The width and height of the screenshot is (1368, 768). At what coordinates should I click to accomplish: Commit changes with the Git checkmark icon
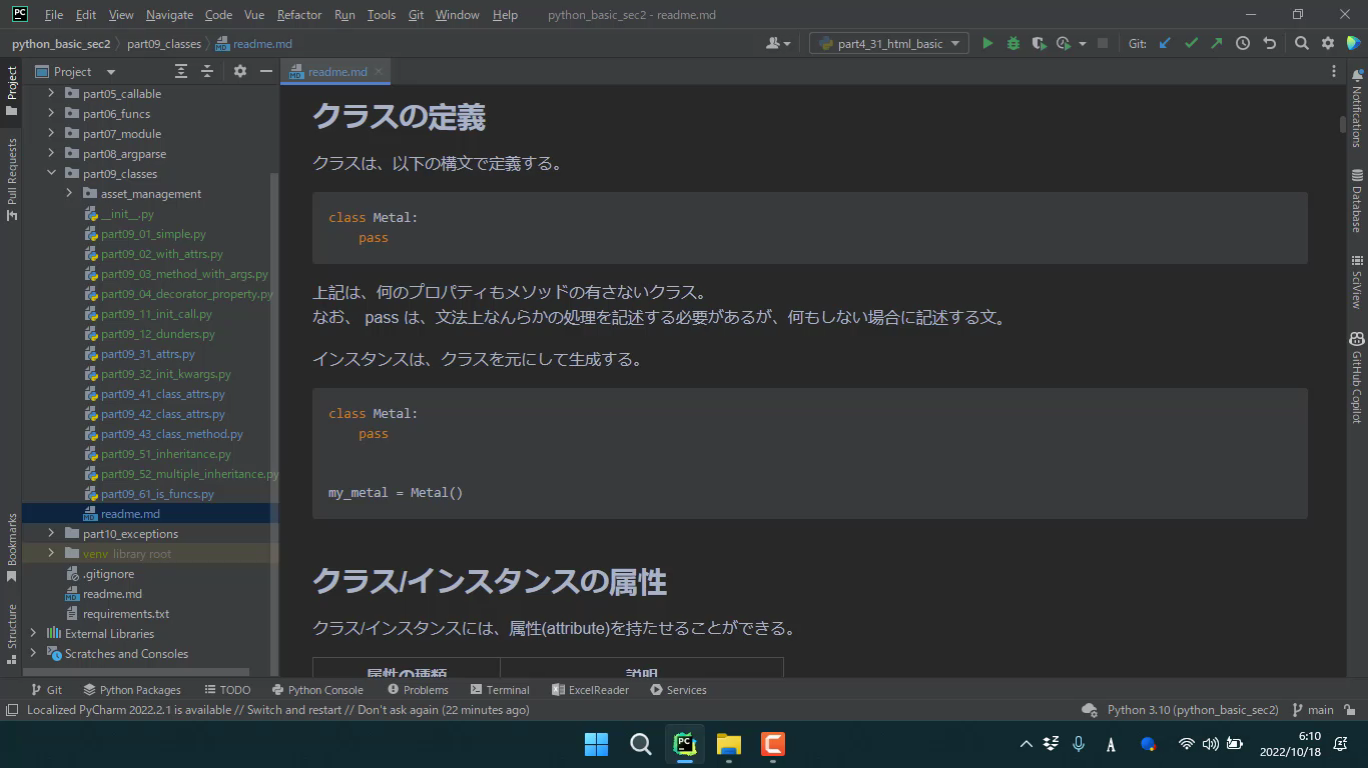click(x=1191, y=43)
